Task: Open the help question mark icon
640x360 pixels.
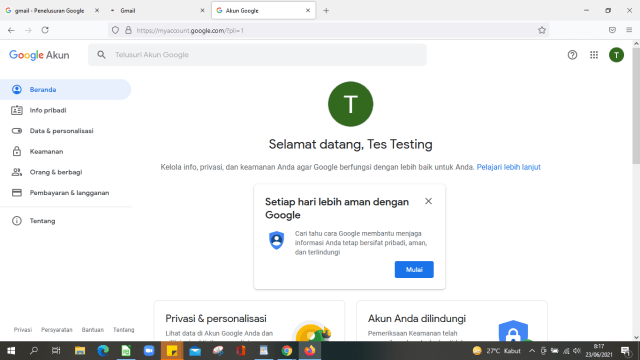Action: [x=572, y=55]
